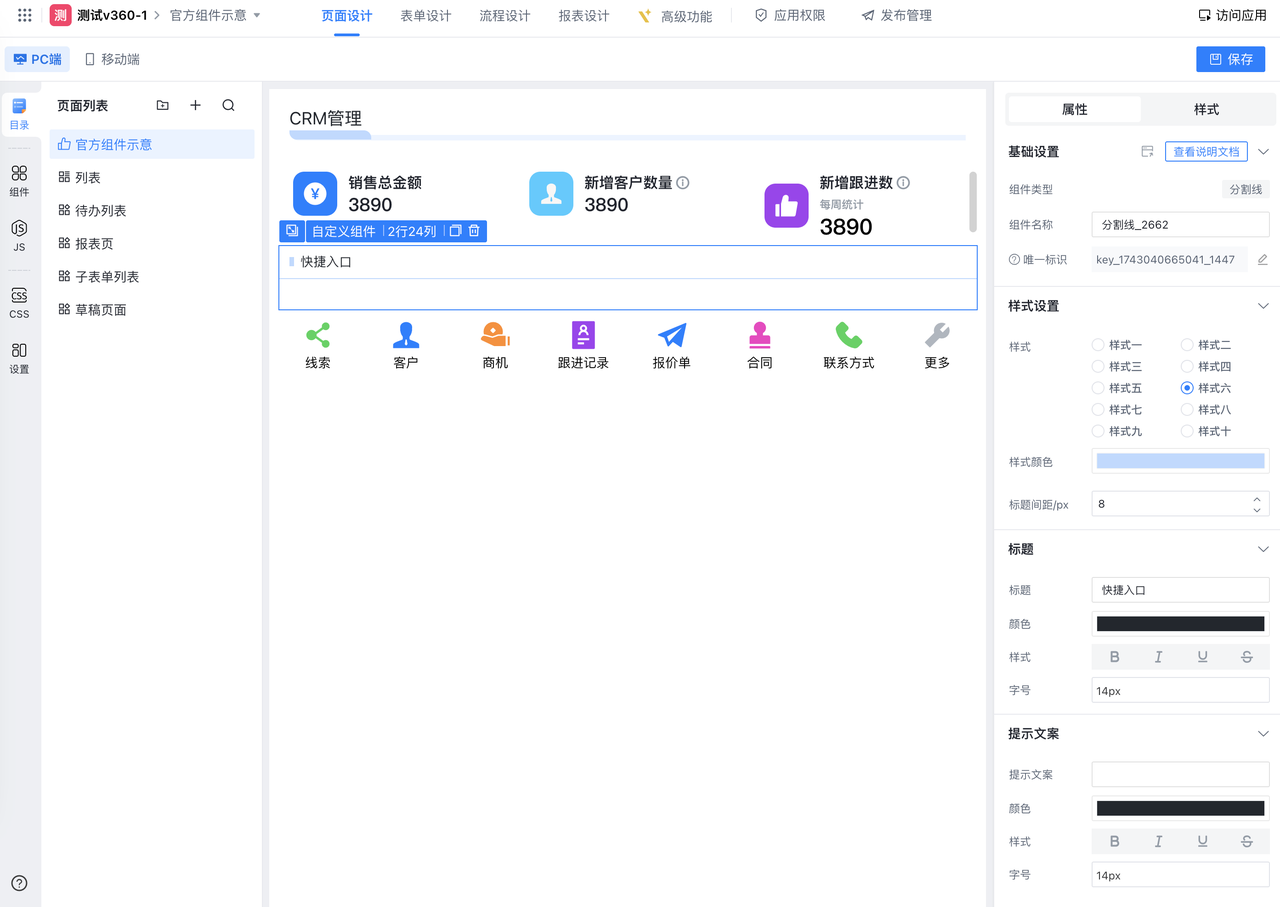
Task: Open 查看说明文档 documentation link
Action: tap(1205, 152)
